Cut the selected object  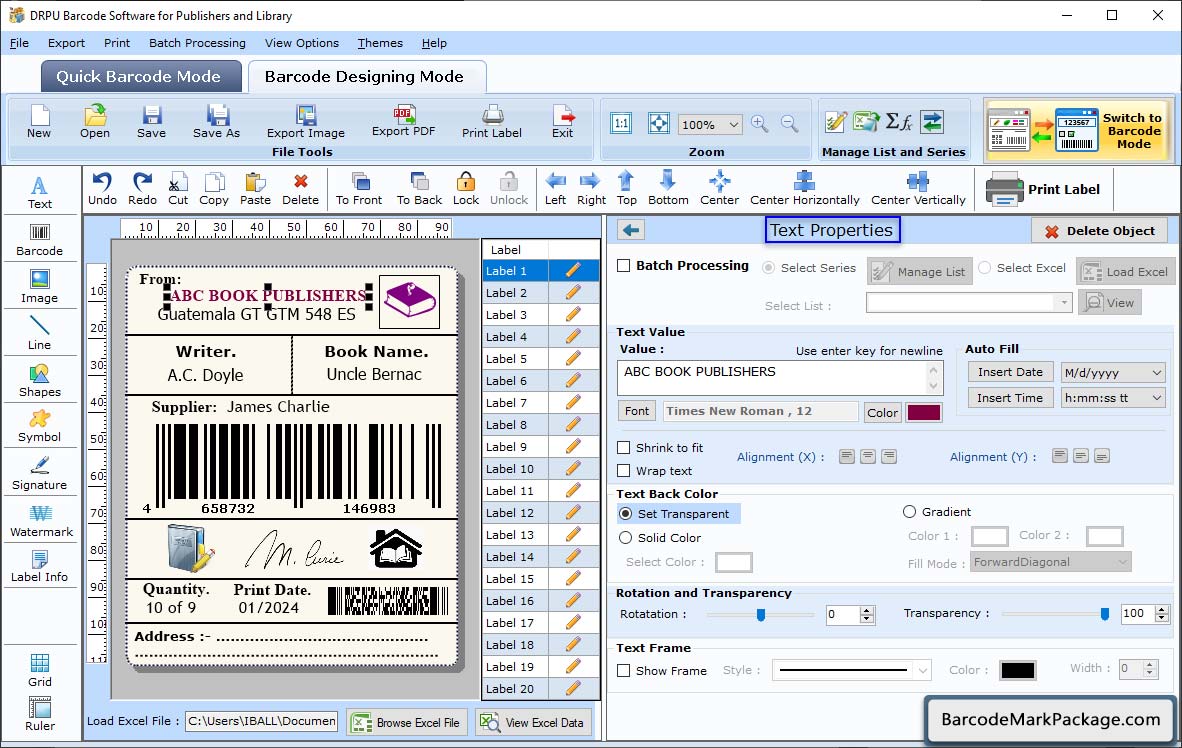tap(178, 189)
